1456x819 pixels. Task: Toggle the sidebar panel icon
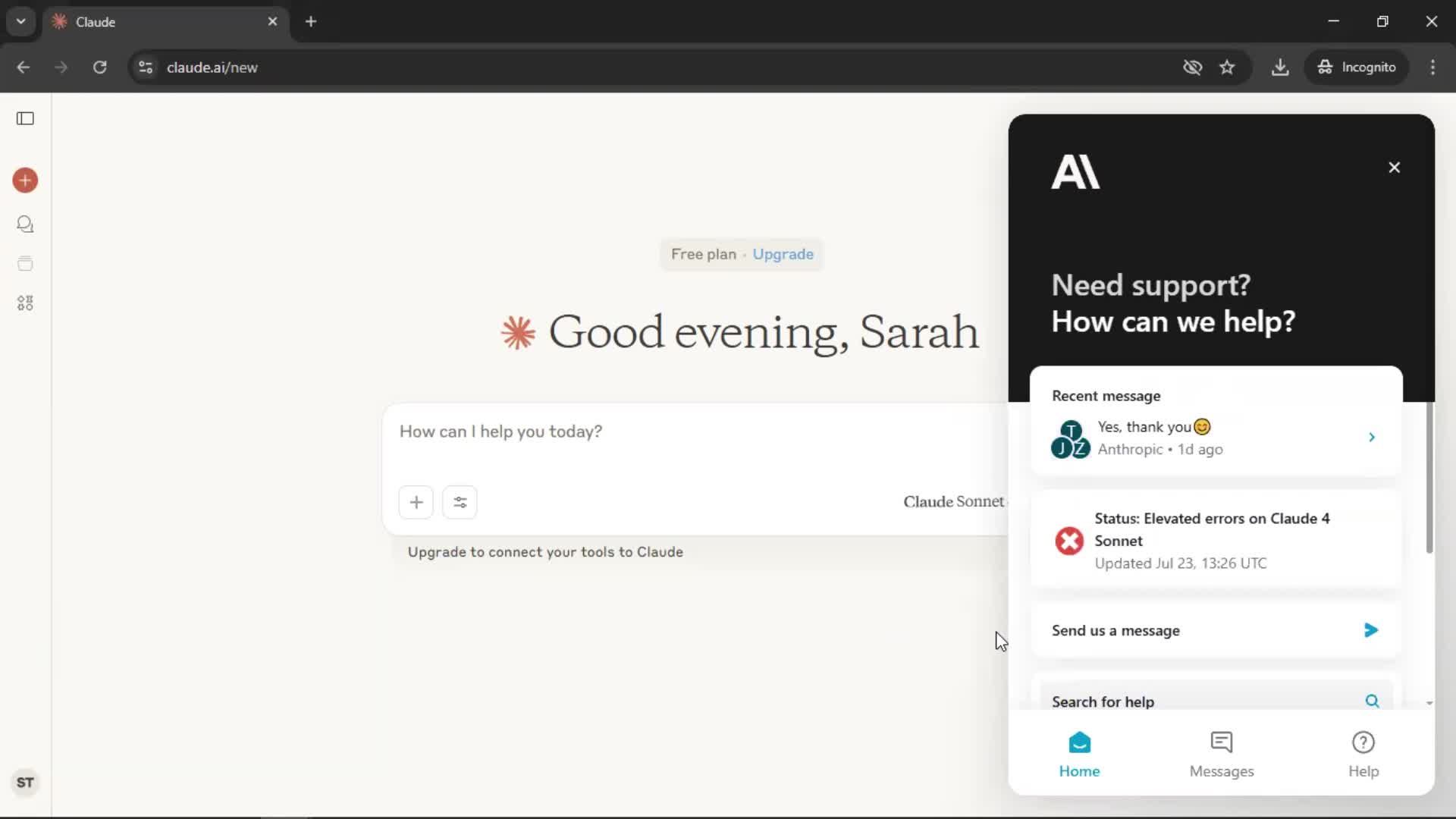[x=25, y=118]
